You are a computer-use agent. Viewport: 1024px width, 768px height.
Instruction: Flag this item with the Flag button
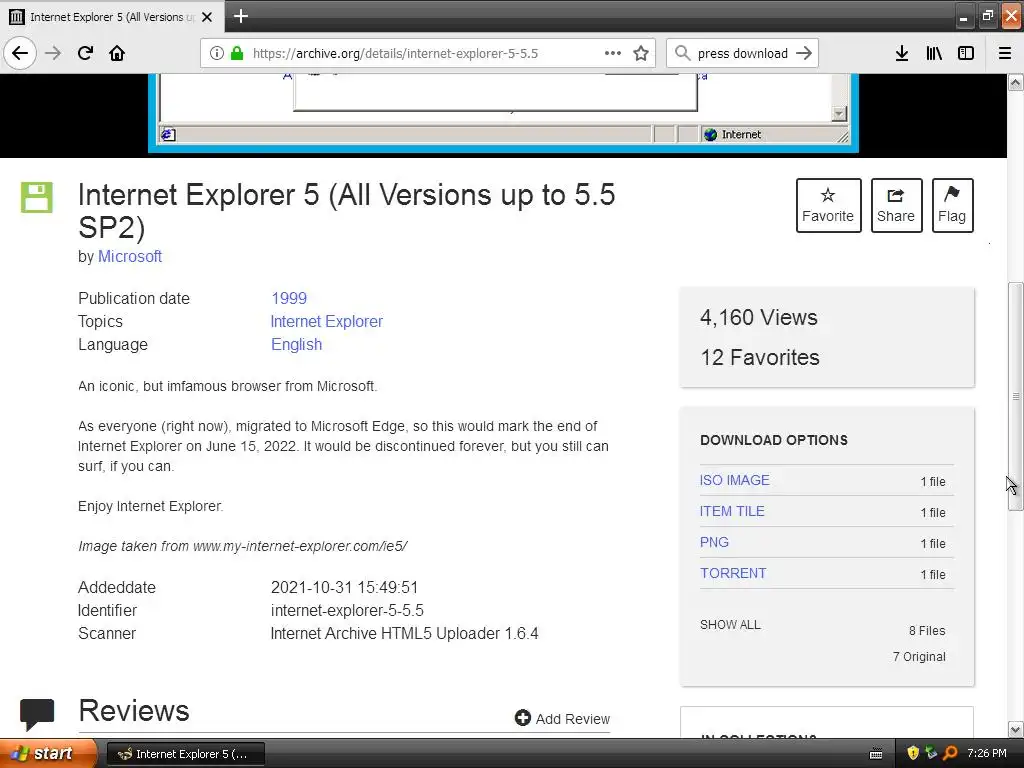click(x=952, y=205)
